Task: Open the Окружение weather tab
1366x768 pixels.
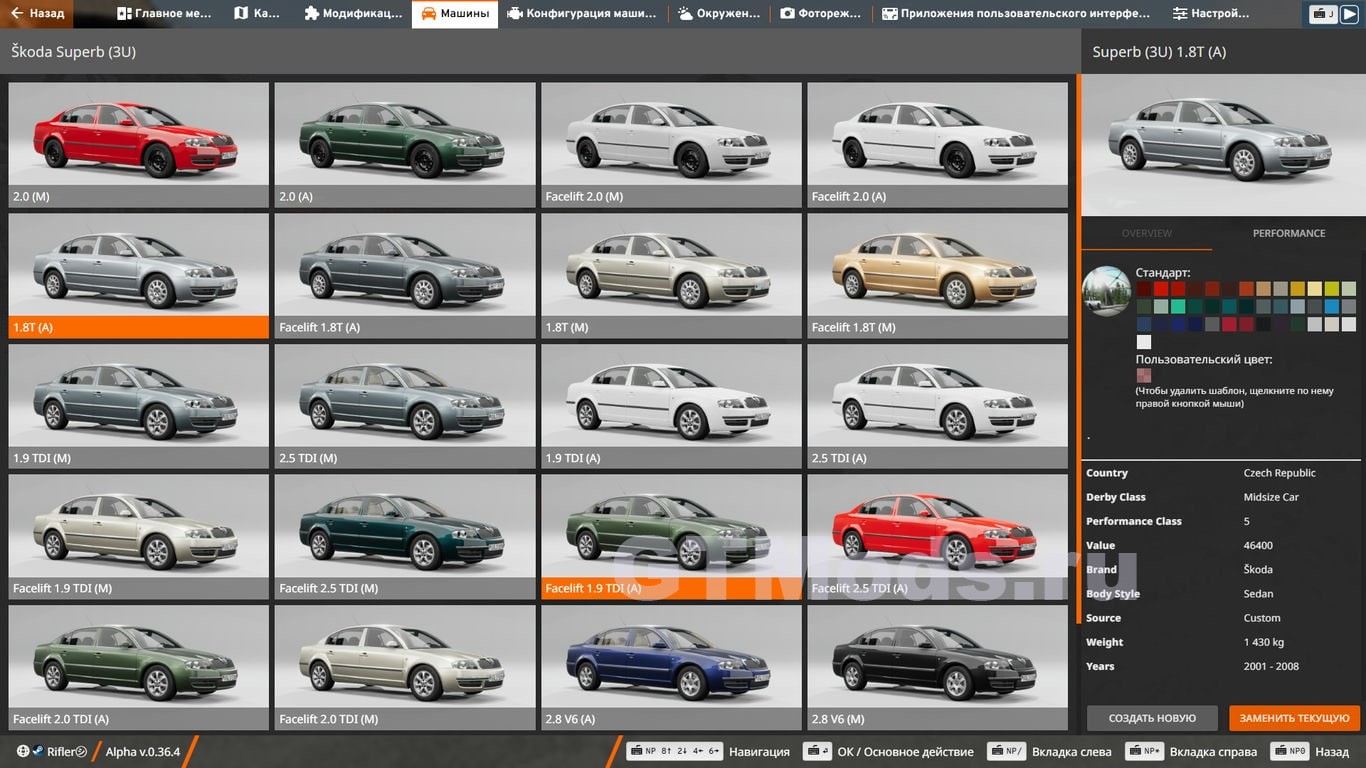Action: click(x=720, y=14)
